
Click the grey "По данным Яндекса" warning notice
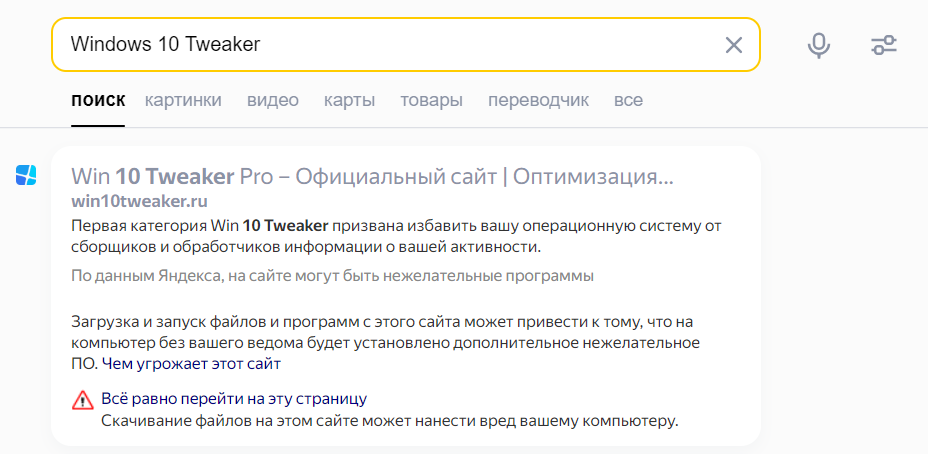pyautogui.click(x=333, y=276)
